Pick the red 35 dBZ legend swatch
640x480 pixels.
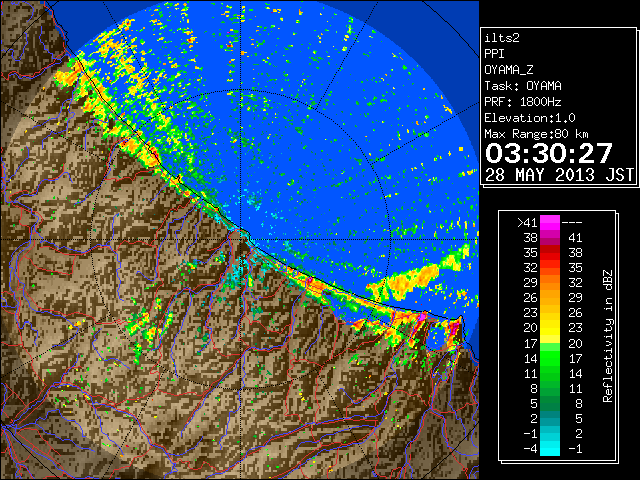[x=550, y=253]
